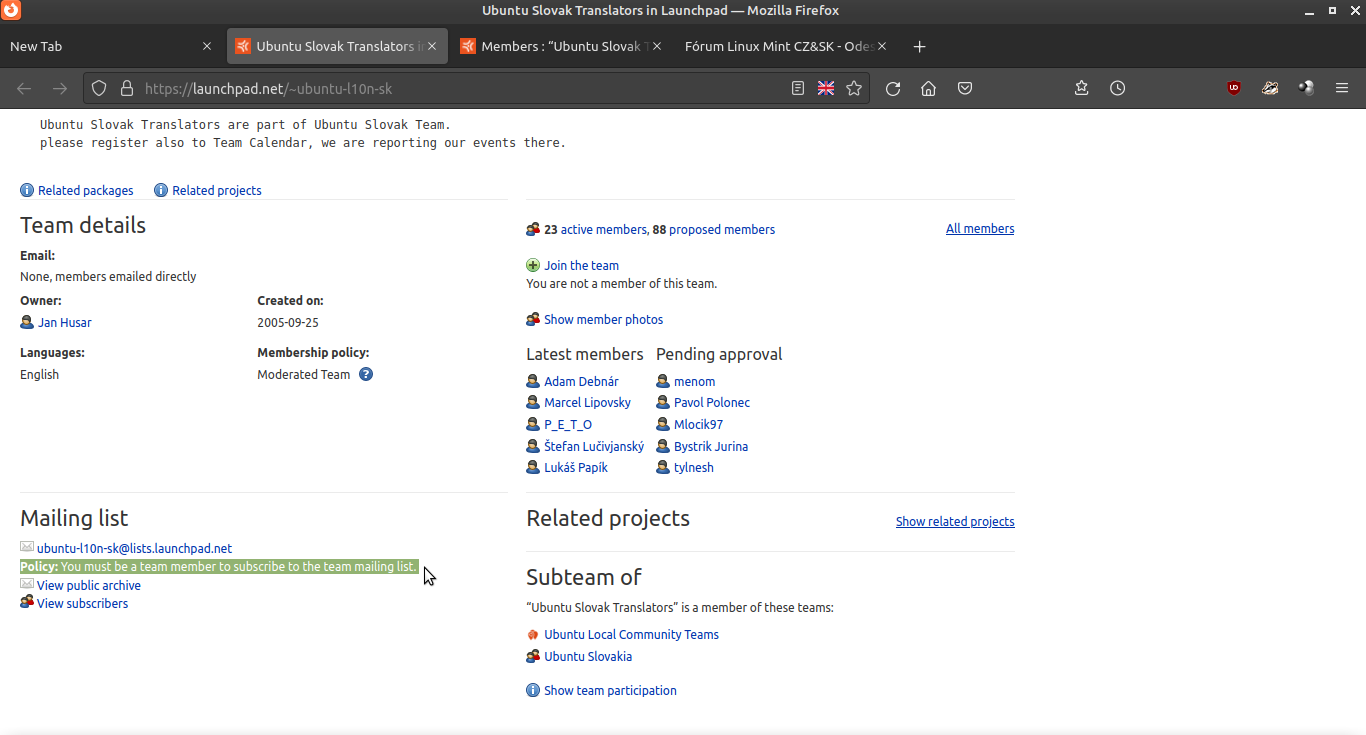Toggle Show member photos
1366x735 pixels.
click(603, 320)
